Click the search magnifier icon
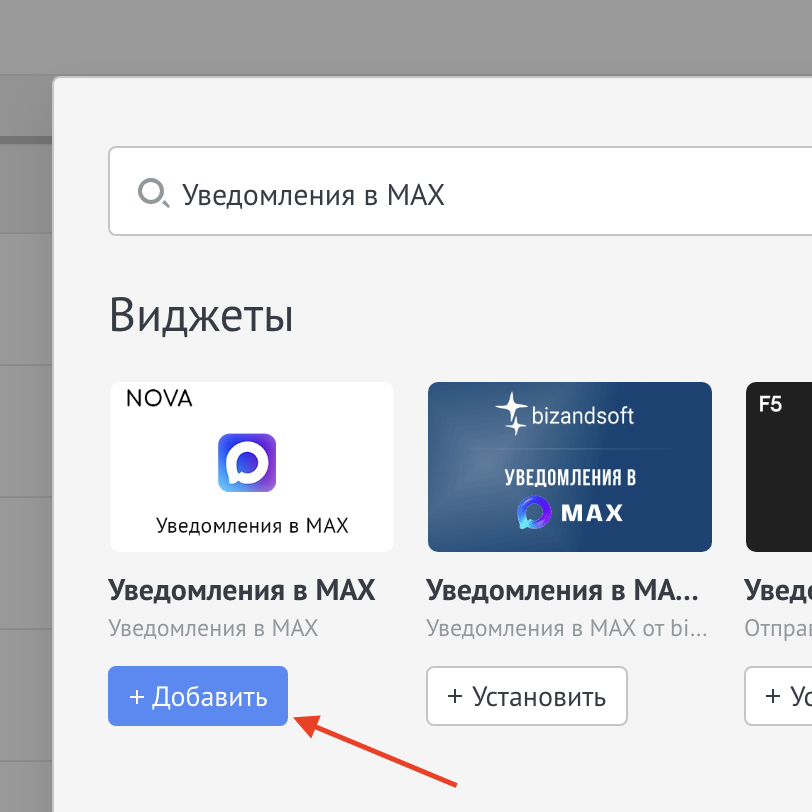This screenshot has height=812, width=812. 153,193
